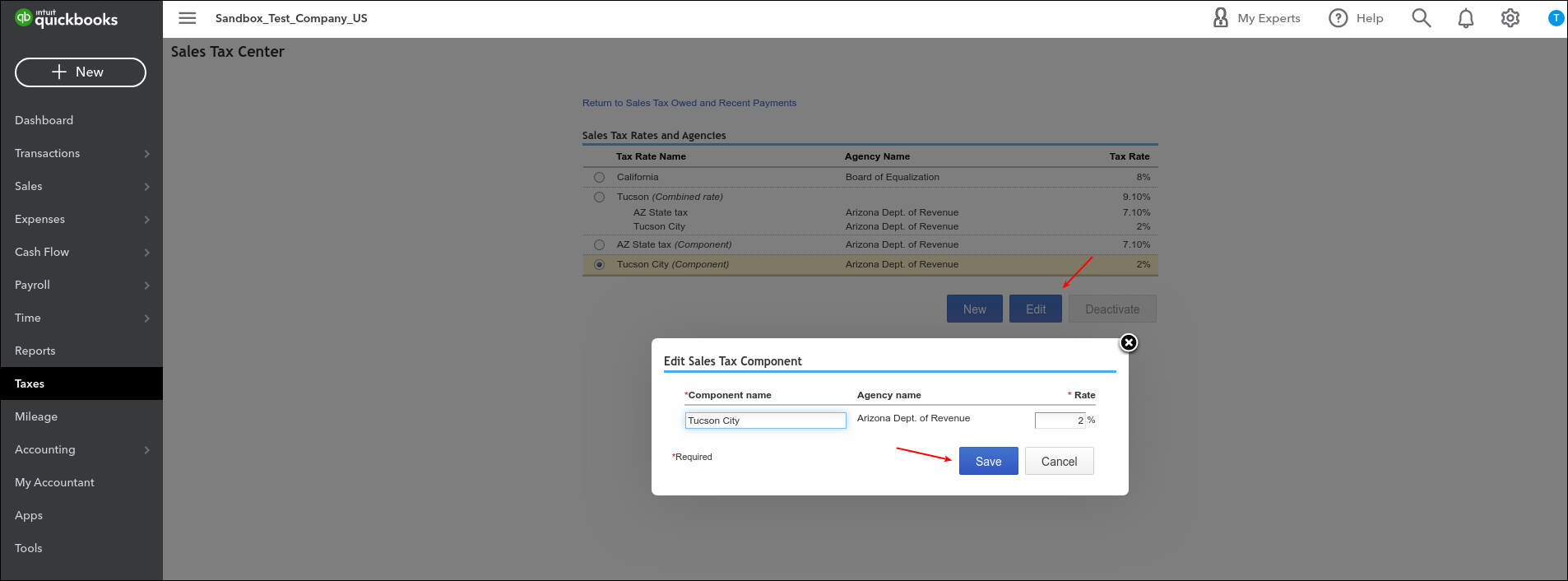Click the + New button in sidebar

point(81,72)
